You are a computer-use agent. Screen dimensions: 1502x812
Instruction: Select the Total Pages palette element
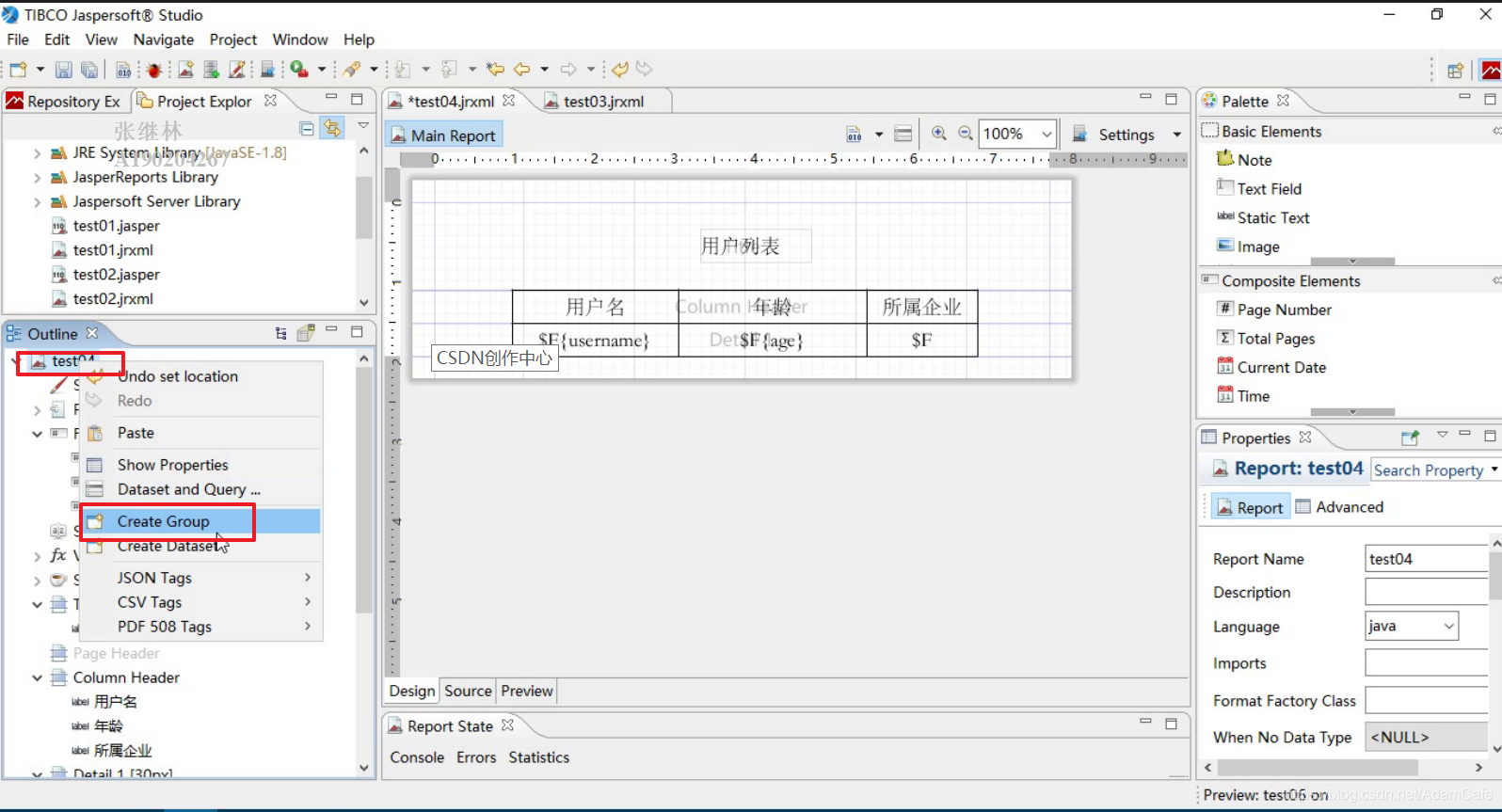pyautogui.click(x=1266, y=339)
